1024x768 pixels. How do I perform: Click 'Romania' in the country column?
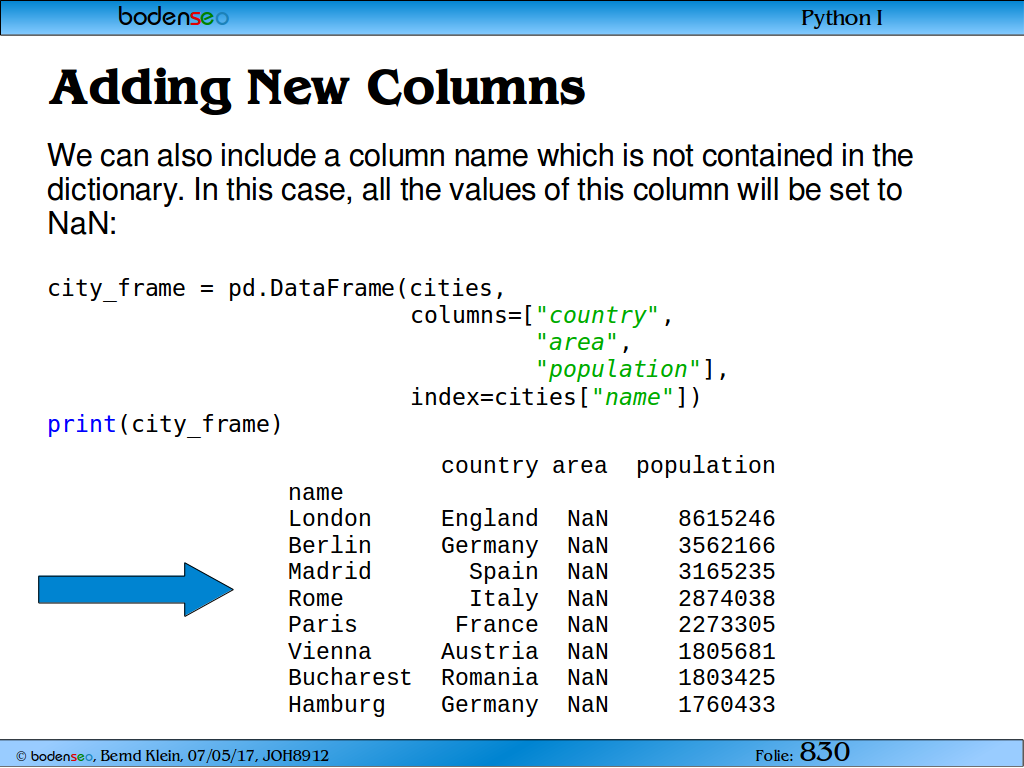(x=490, y=677)
